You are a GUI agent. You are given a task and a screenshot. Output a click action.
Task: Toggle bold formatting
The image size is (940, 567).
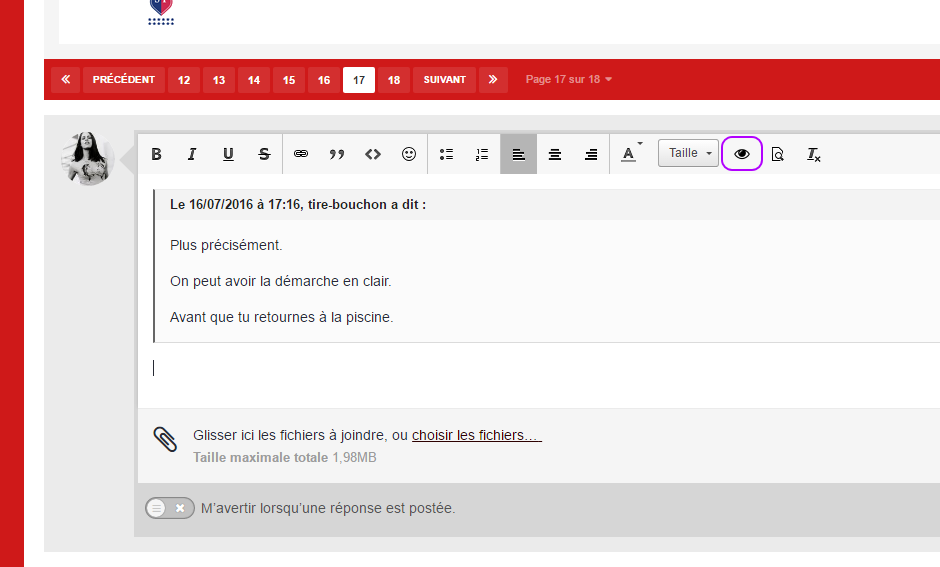click(x=156, y=154)
